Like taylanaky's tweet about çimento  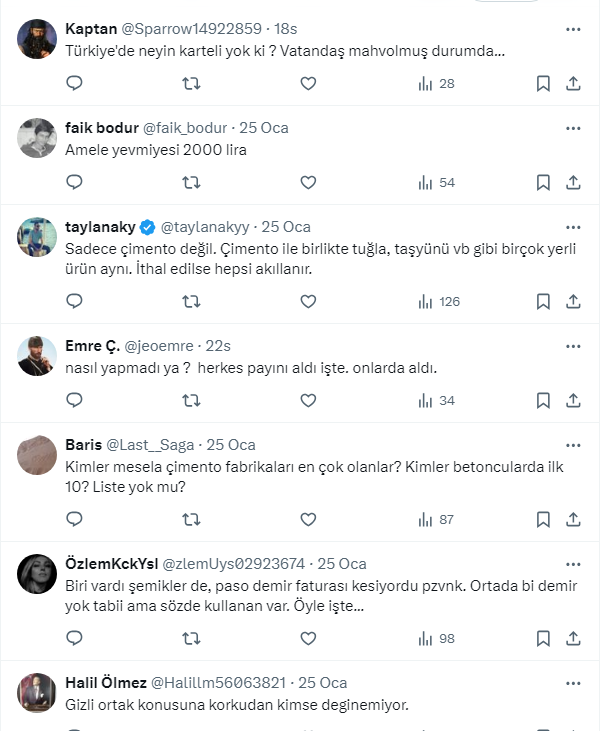click(x=308, y=301)
